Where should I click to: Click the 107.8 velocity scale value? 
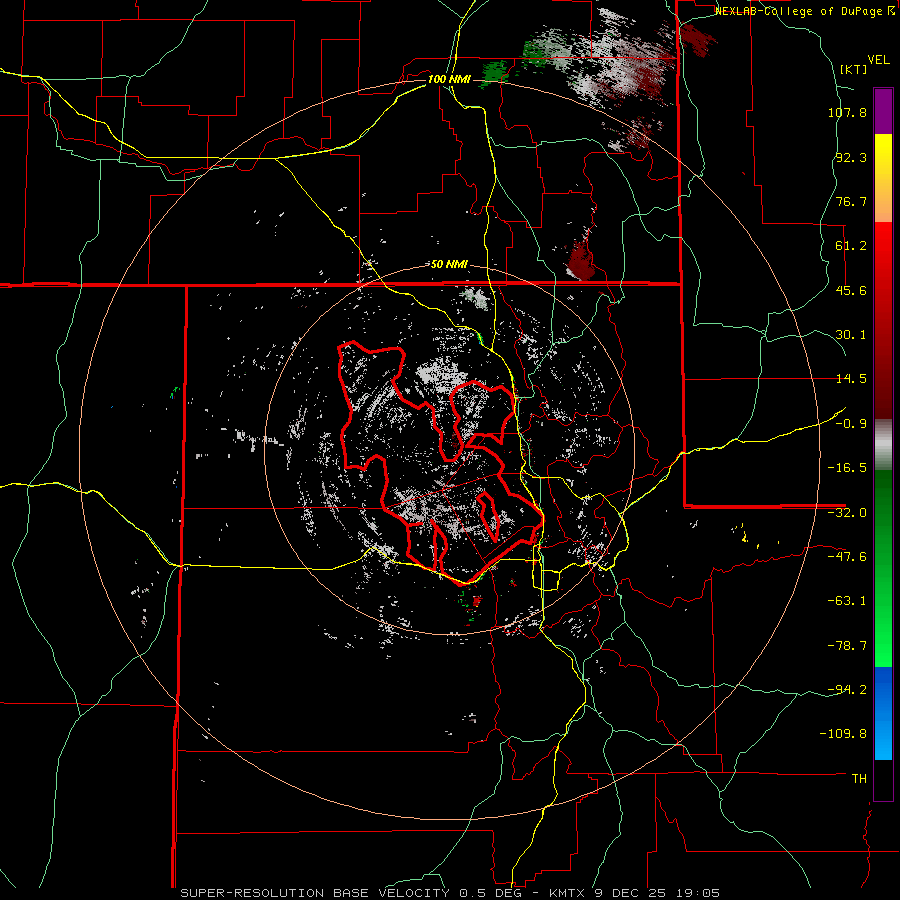click(847, 112)
